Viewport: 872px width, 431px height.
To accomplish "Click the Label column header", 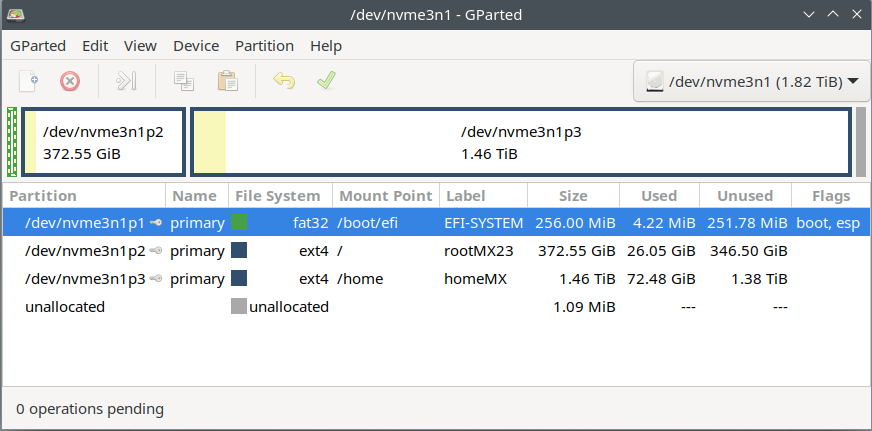I will (483, 196).
